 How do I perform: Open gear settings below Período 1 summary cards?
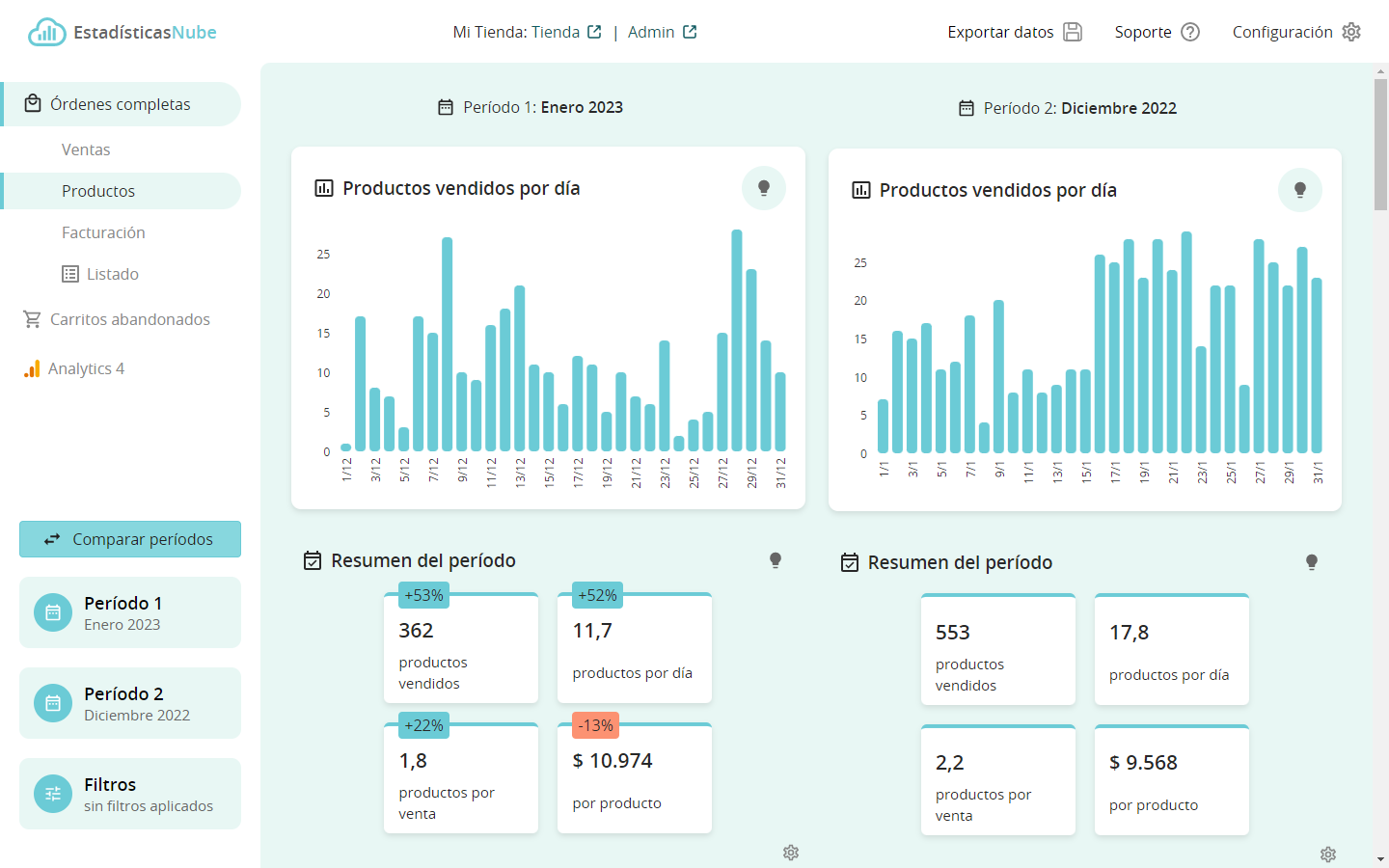coord(791,853)
